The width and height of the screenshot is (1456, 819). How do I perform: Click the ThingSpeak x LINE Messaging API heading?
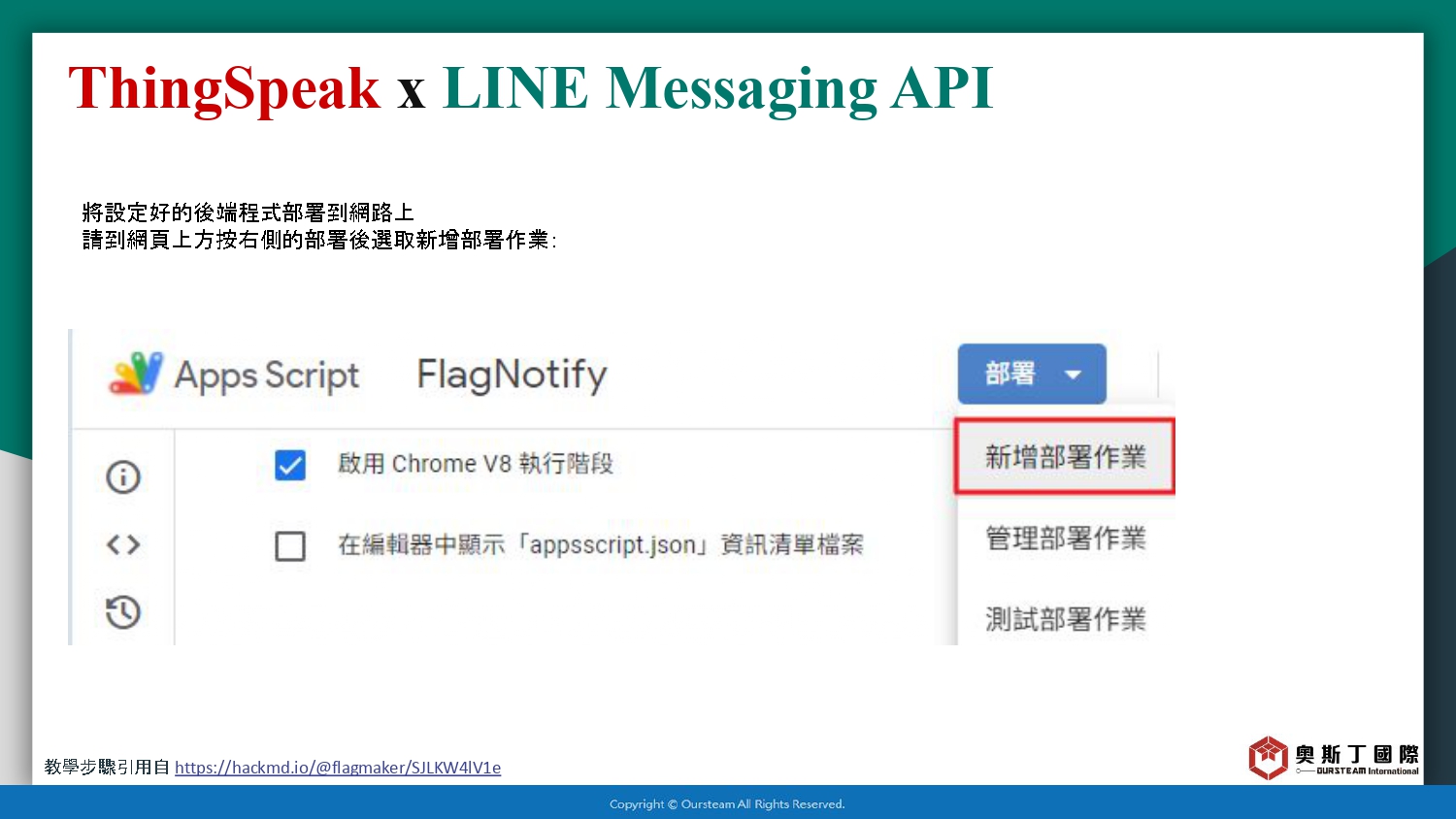[531, 88]
